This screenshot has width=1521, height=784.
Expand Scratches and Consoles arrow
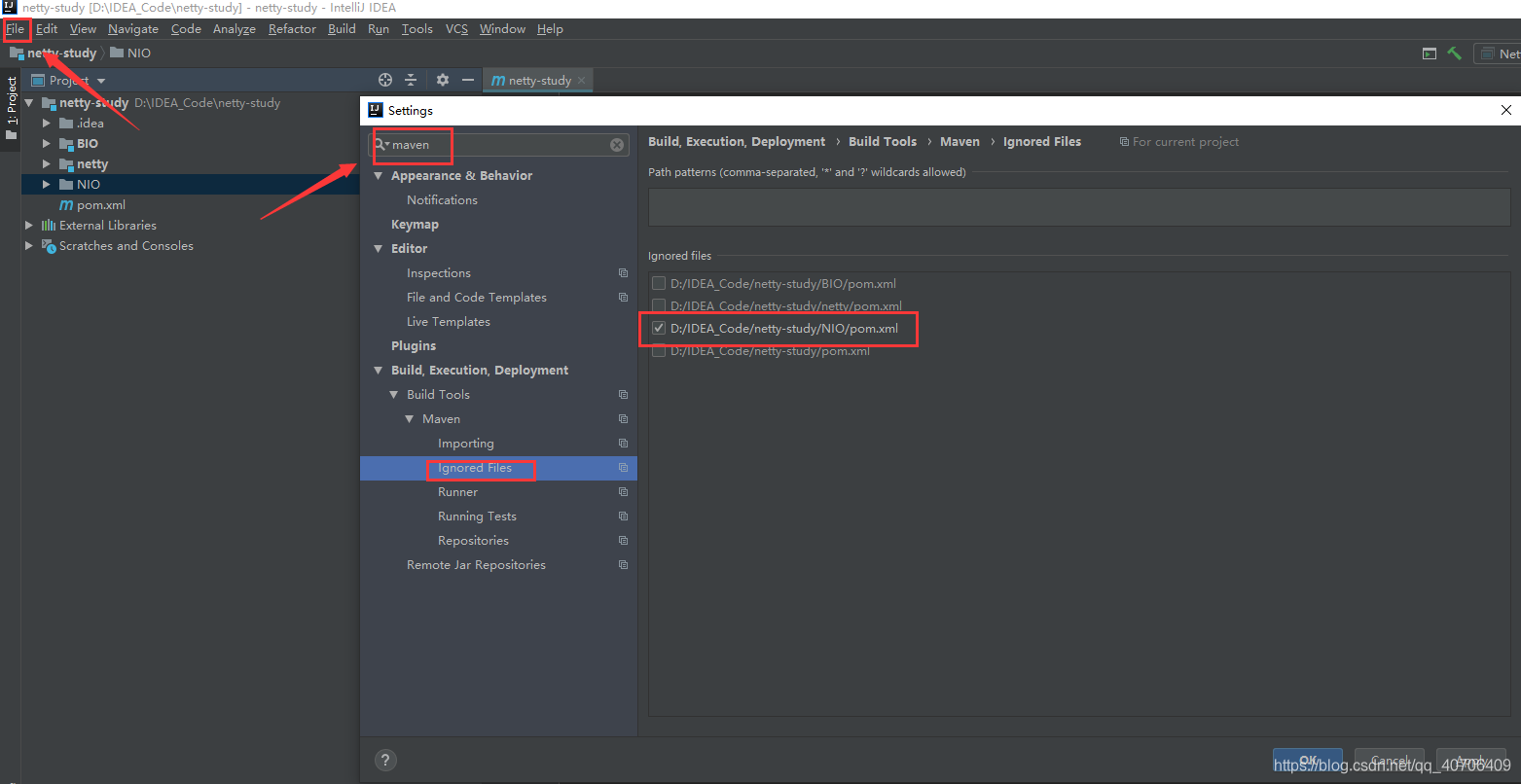pyautogui.click(x=29, y=246)
